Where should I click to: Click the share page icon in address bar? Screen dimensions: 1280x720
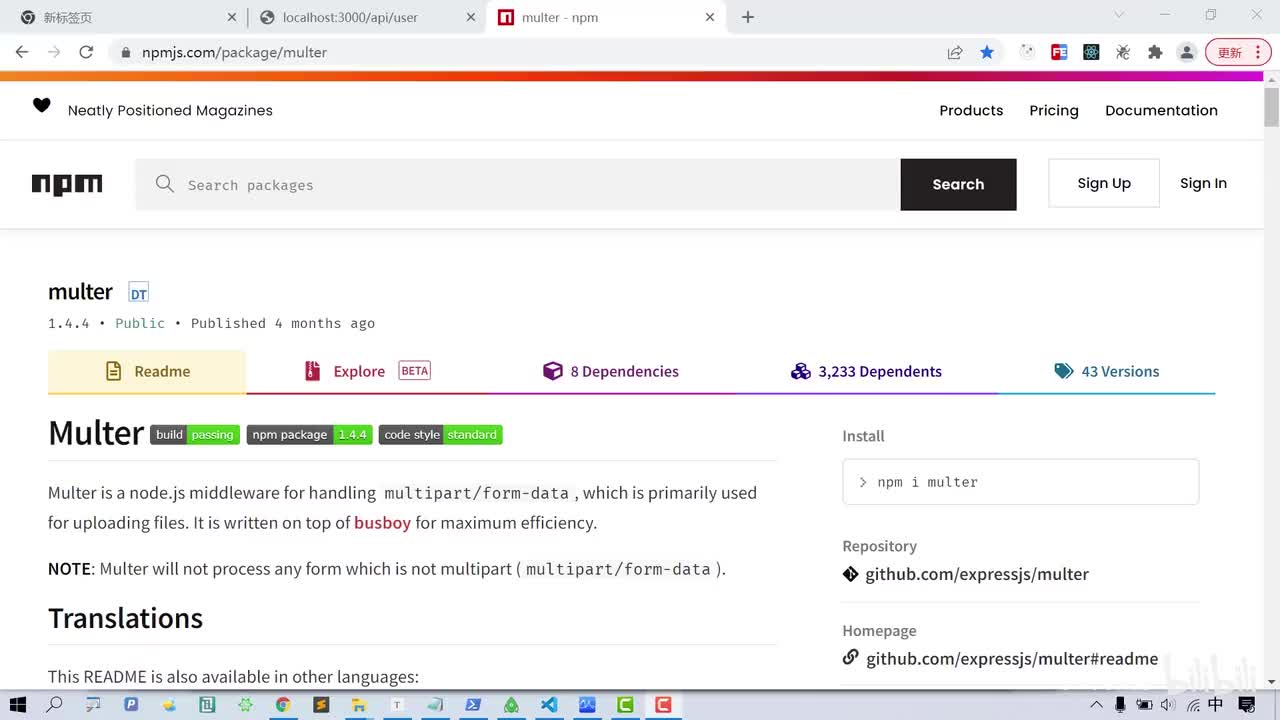tap(955, 52)
